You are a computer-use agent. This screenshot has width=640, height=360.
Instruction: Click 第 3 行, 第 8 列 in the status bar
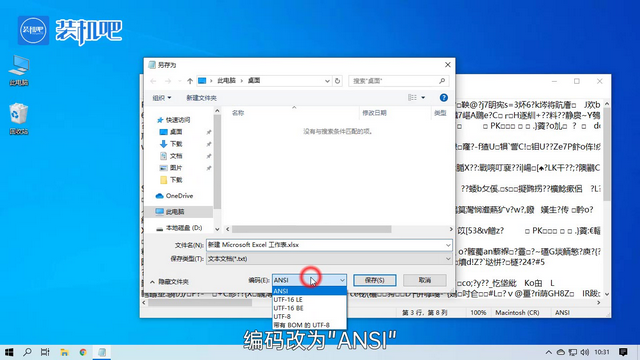(x=424, y=313)
